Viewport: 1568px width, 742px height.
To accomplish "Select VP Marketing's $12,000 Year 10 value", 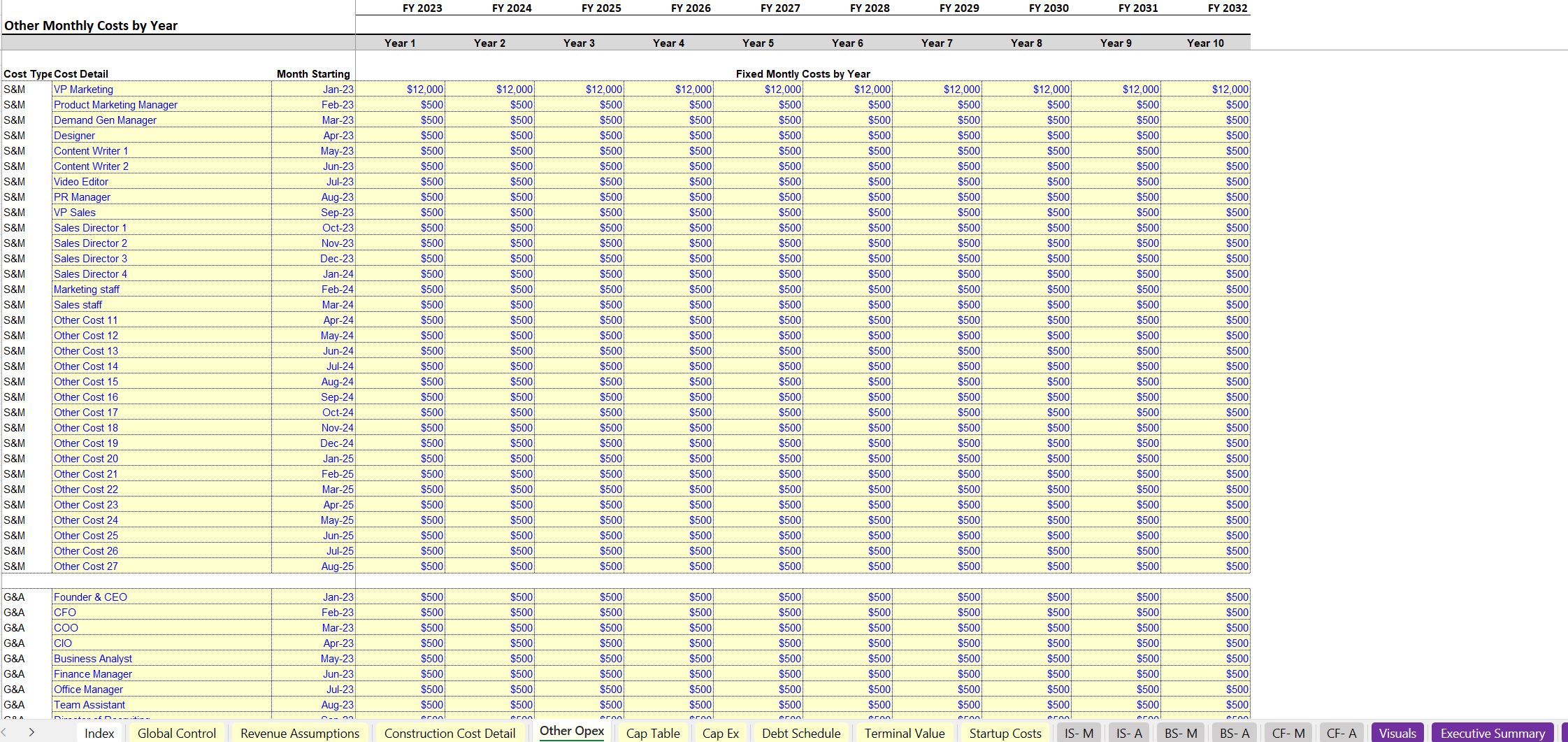I will tap(1206, 90).
